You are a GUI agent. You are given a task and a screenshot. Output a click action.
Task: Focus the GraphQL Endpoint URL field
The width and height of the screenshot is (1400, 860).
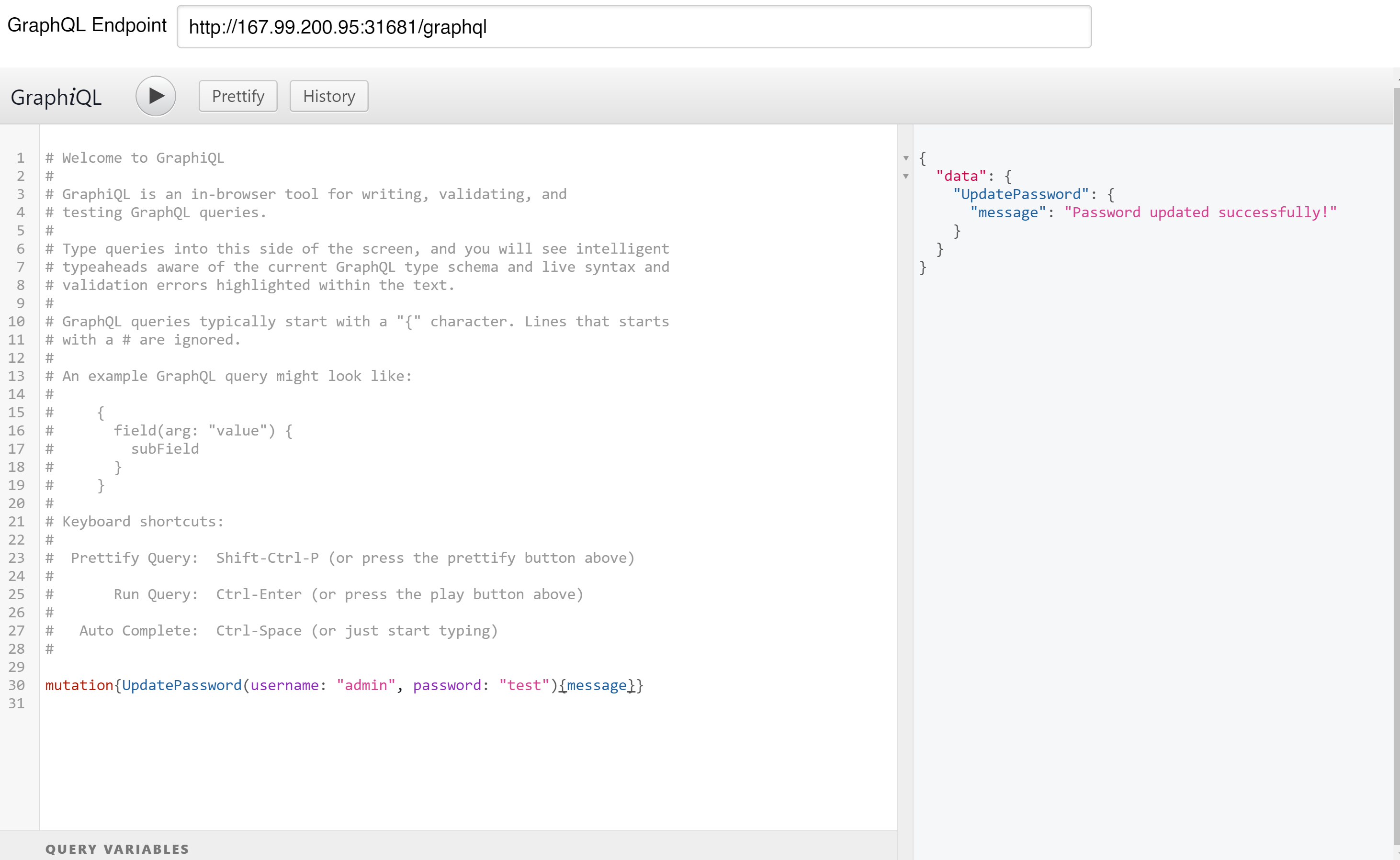pos(633,27)
